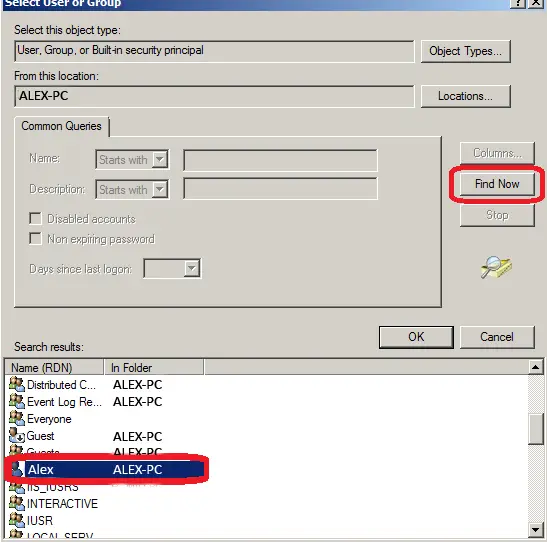Sort by the Name (RDN) column header
Screen dimensions: 547x542
pos(54,368)
